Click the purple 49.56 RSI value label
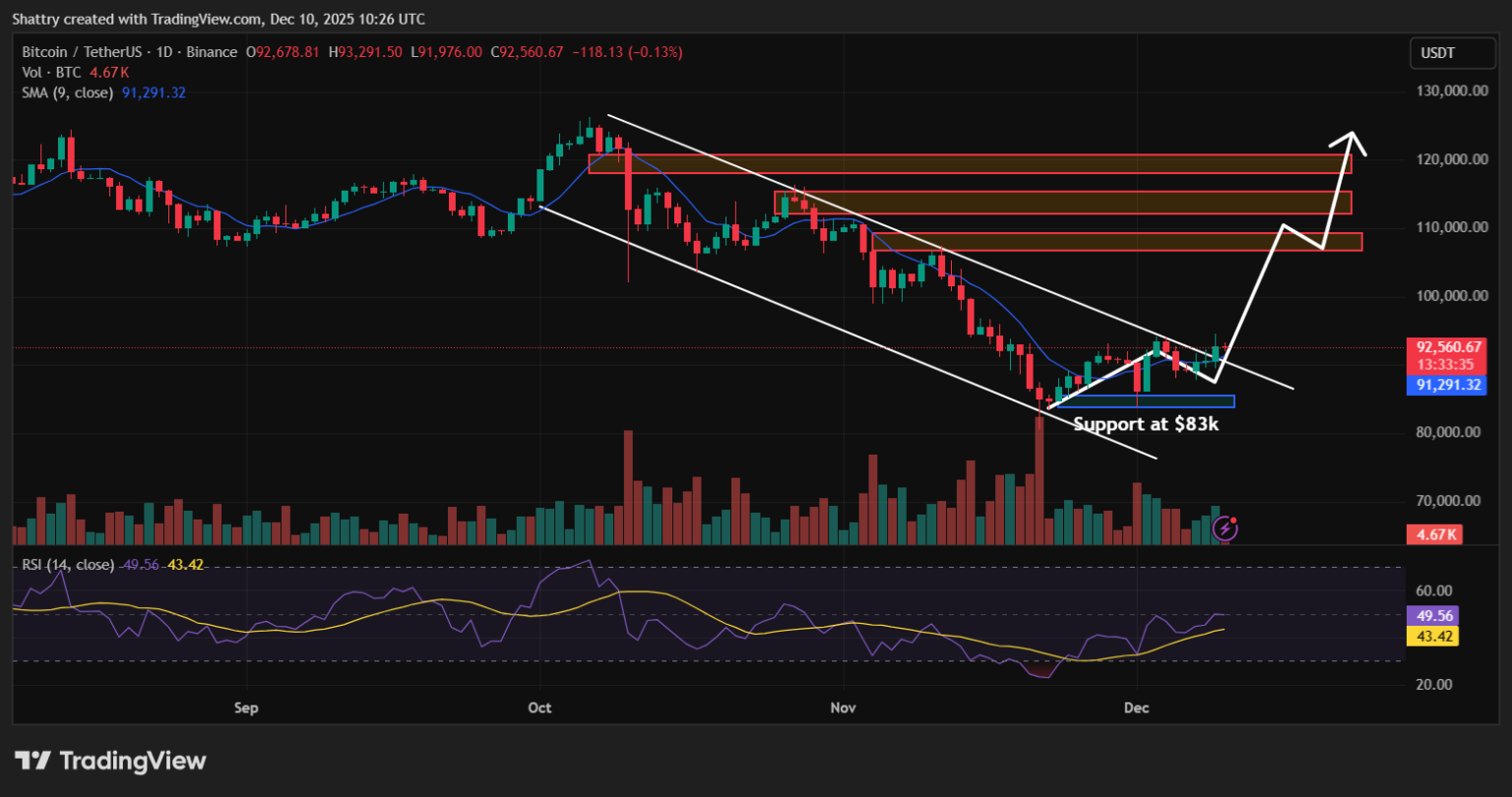The image size is (1512, 797). 1435,616
